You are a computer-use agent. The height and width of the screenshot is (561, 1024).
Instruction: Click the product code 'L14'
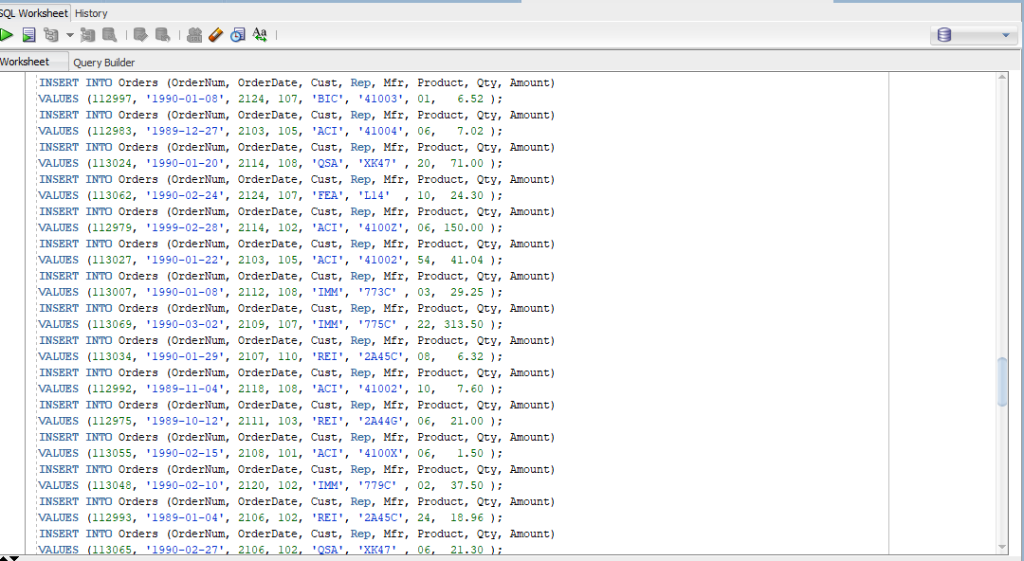point(374,196)
